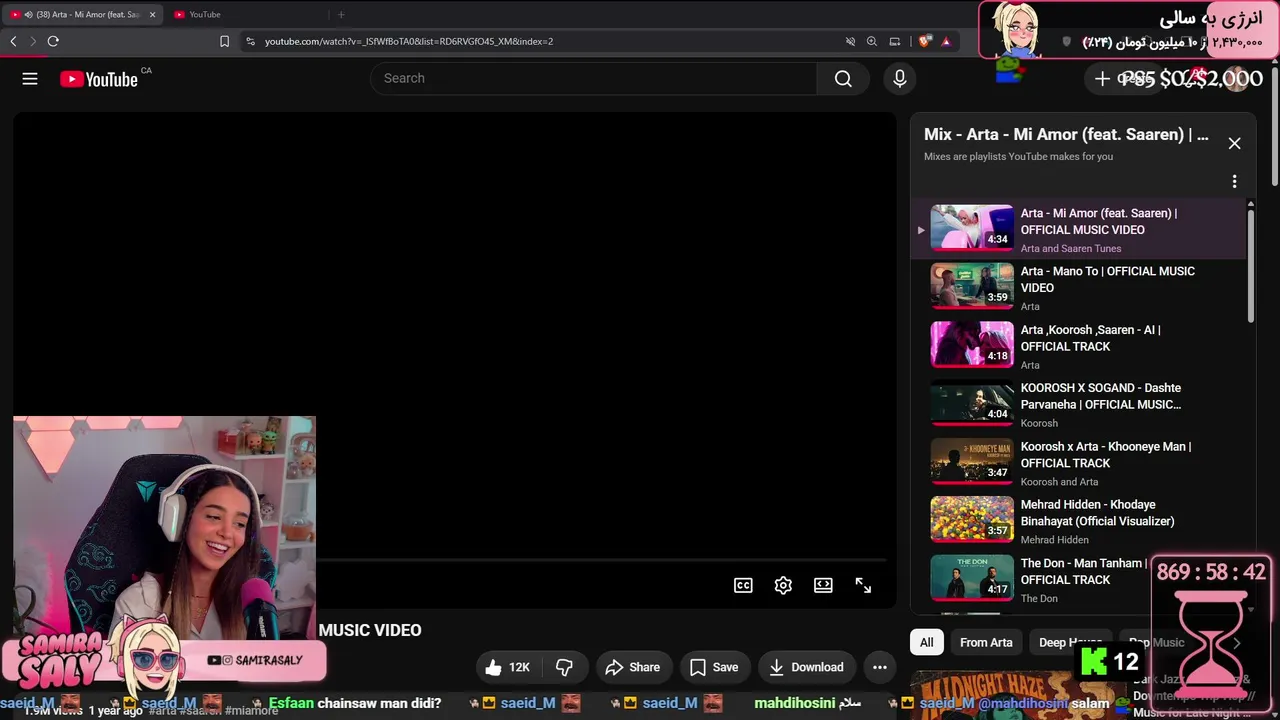Play Arta - Mi Amor thumbnail in mix
This screenshot has width=1280, height=720.
point(972,227)
